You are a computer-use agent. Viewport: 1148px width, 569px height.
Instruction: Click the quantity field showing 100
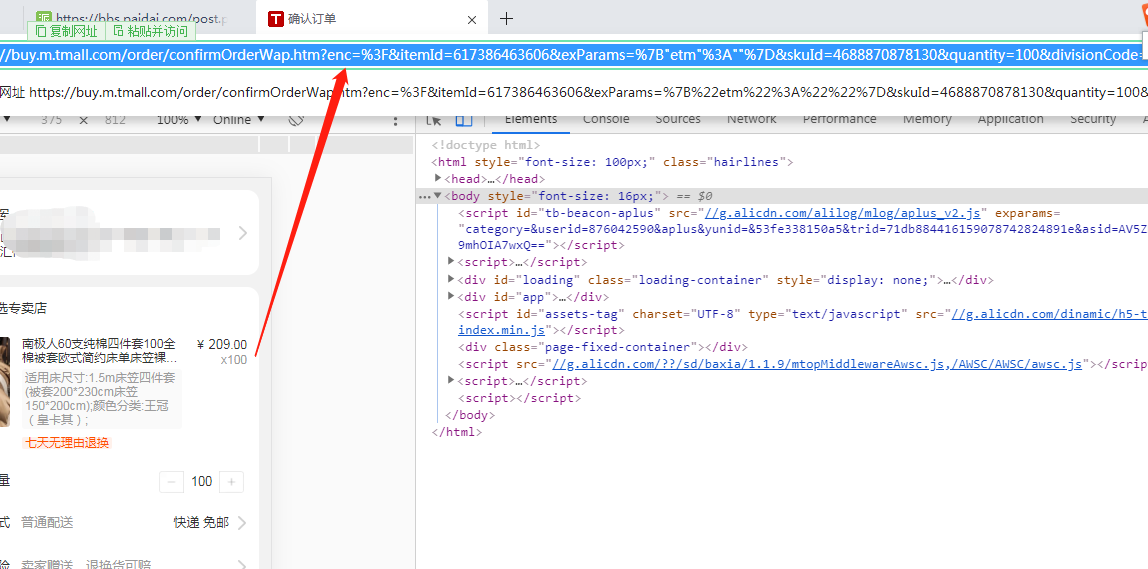coord(201,482)
